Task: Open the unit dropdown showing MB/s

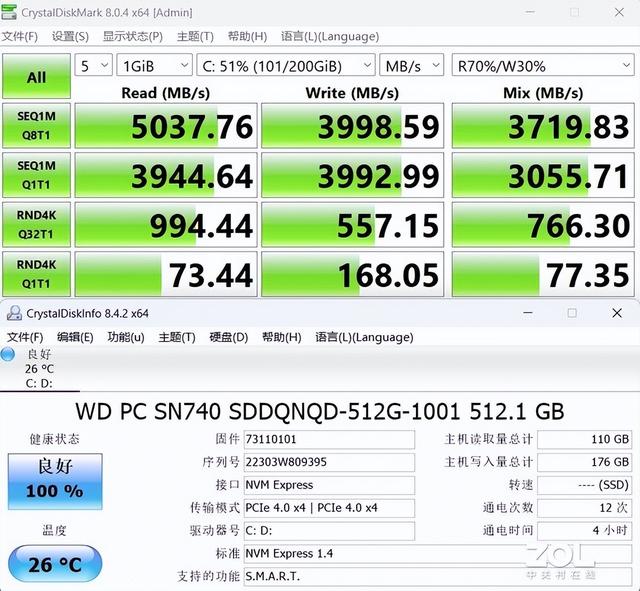Action: pyautogui.click(x=411, y=65)
